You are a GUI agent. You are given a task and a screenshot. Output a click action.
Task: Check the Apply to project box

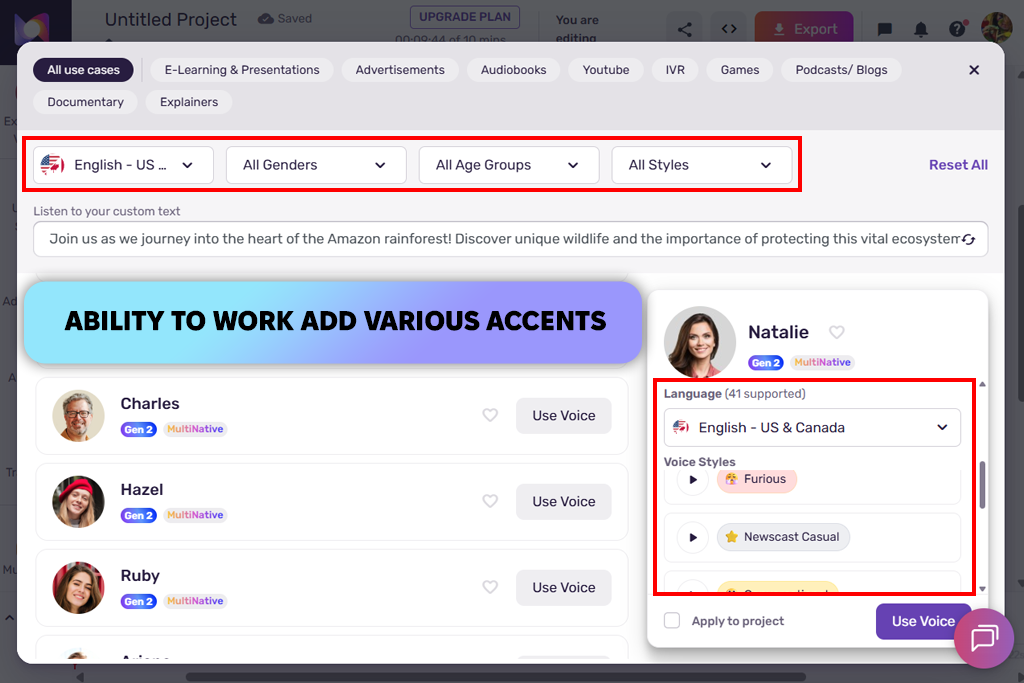[x=672, y=620]
